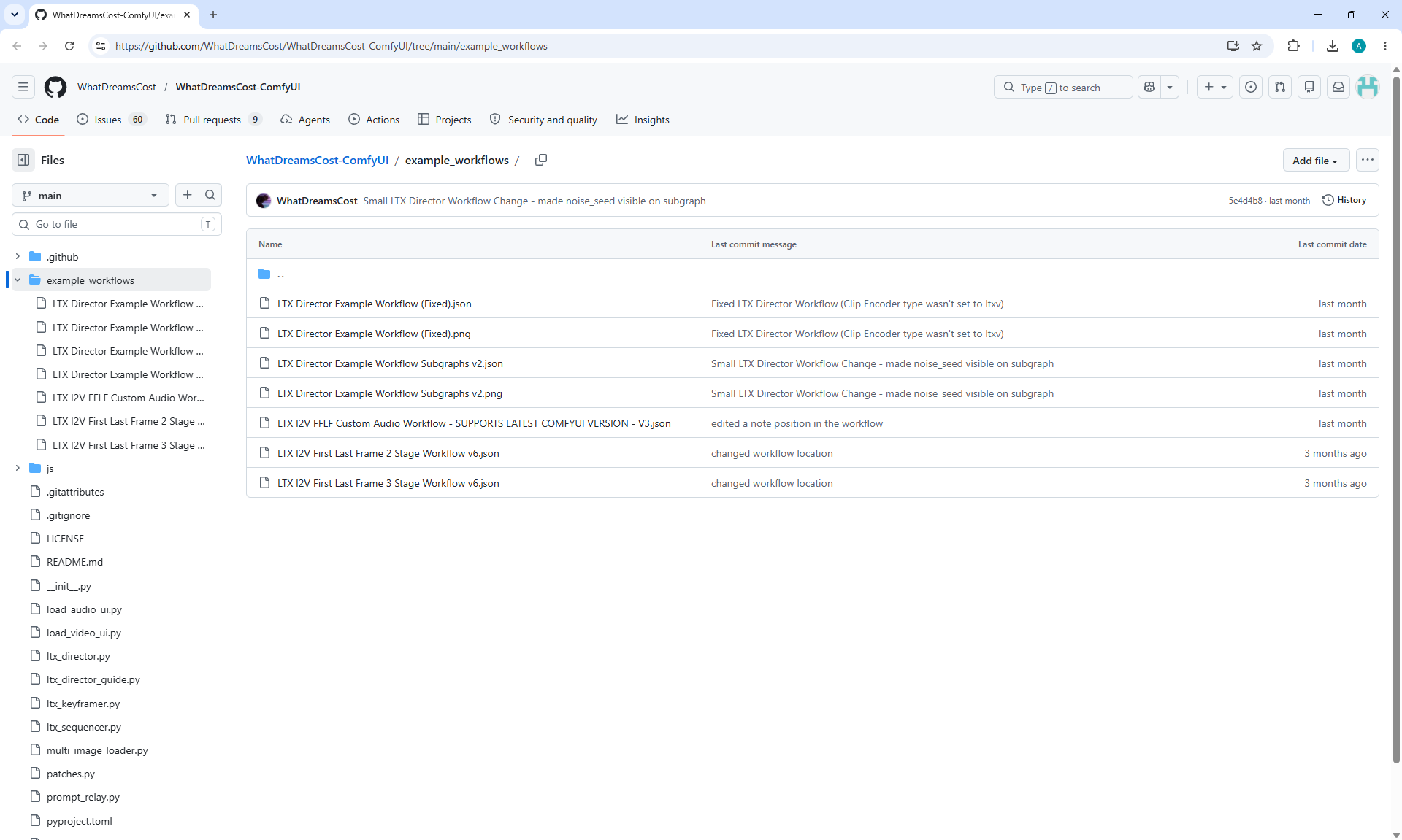Open LTX I2V First Last Frame 3 Stage Workflow v6.json
The height and width of the screenshot is (840, 1402).
(388, 483)
